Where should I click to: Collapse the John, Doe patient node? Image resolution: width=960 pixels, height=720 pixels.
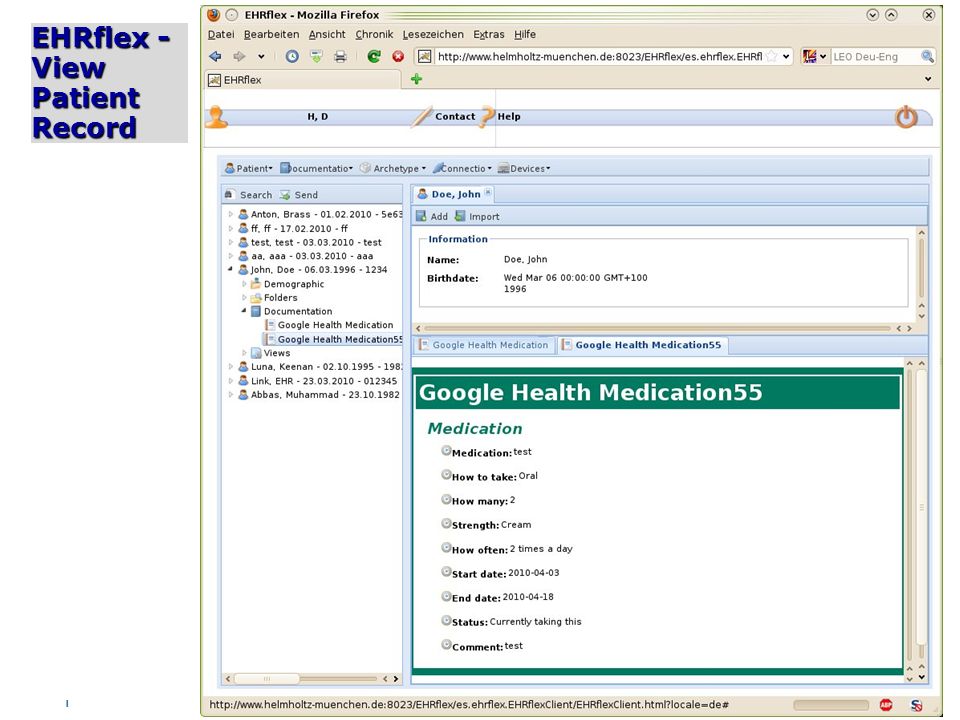click(x=231, y=269)
